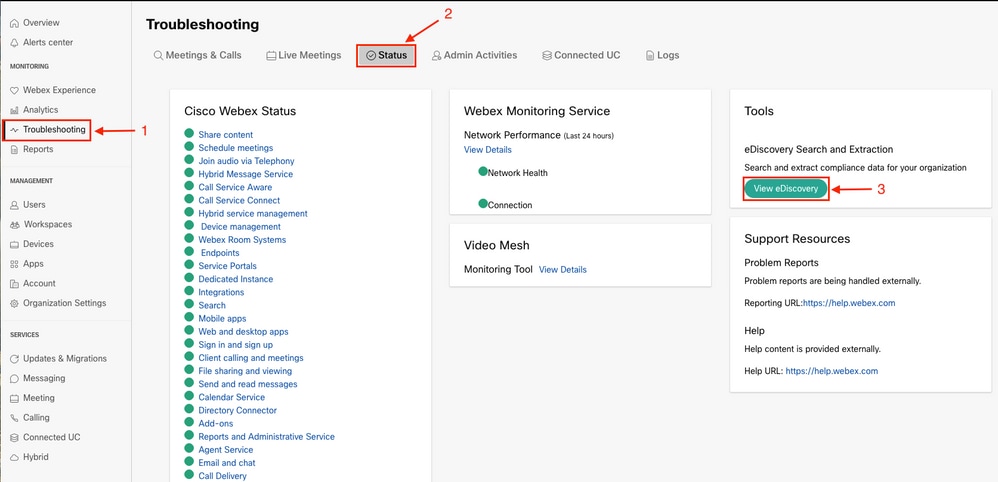Open File sharing and viewing link

(x=245, y=371)
